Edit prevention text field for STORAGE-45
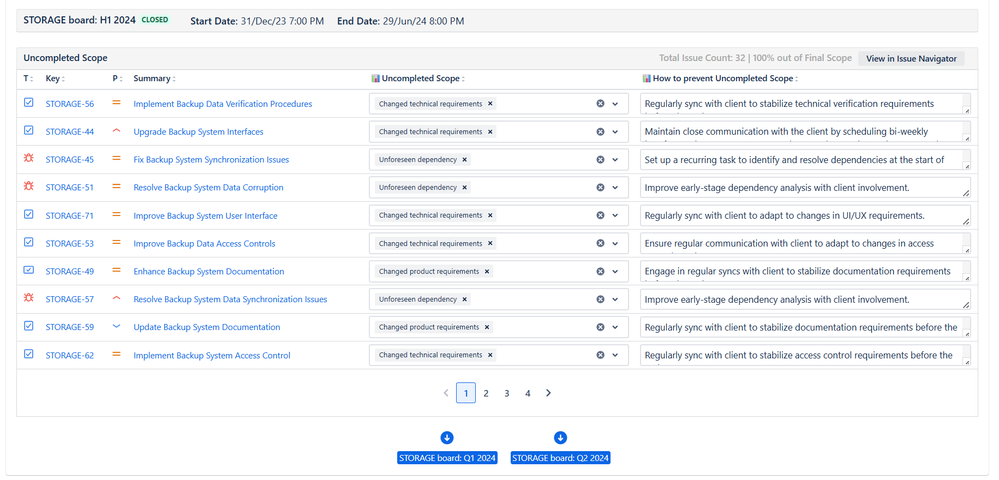This screenshot has height=480, width=999. point(805,159)
